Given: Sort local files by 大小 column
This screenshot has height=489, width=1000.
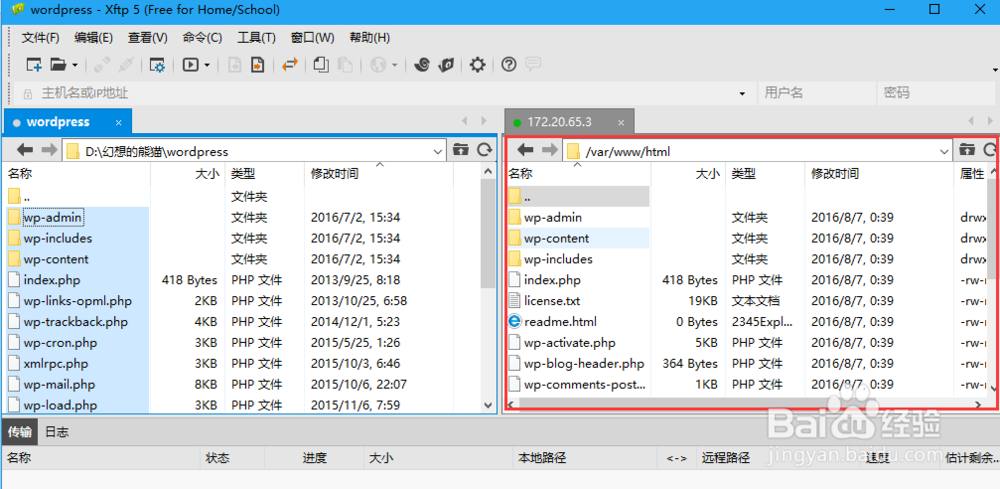Looking at the screenshot, I should (x=186, y=173).
